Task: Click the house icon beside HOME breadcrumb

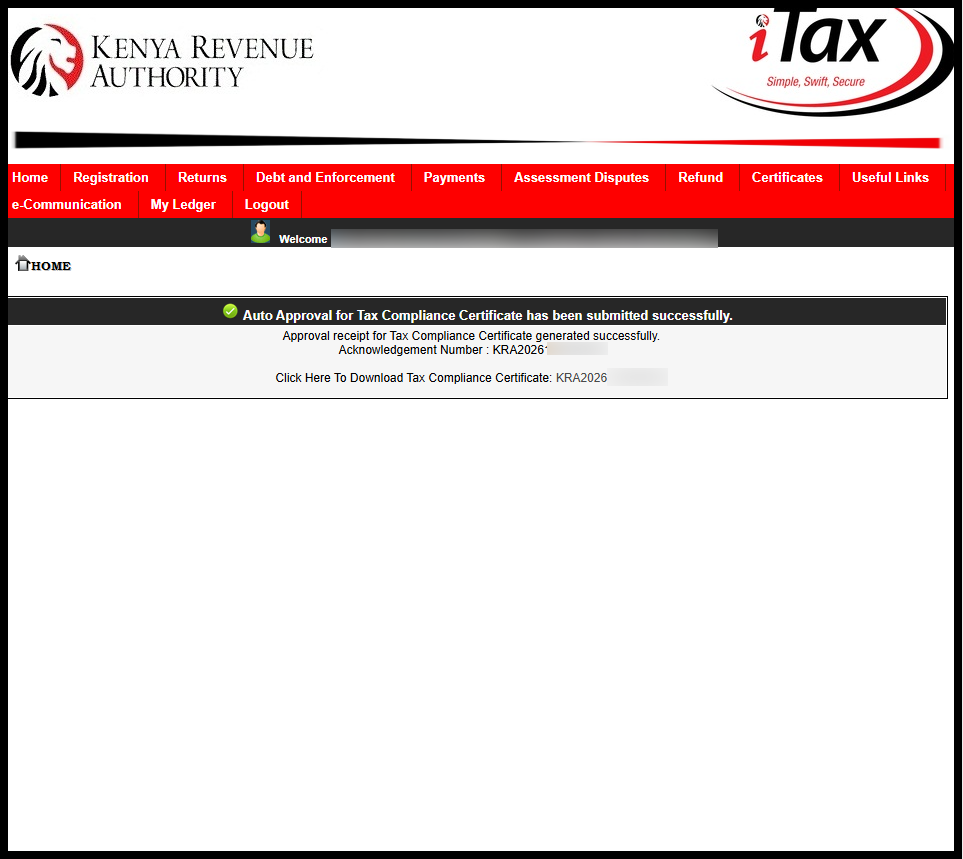Action: coord(21,262)
